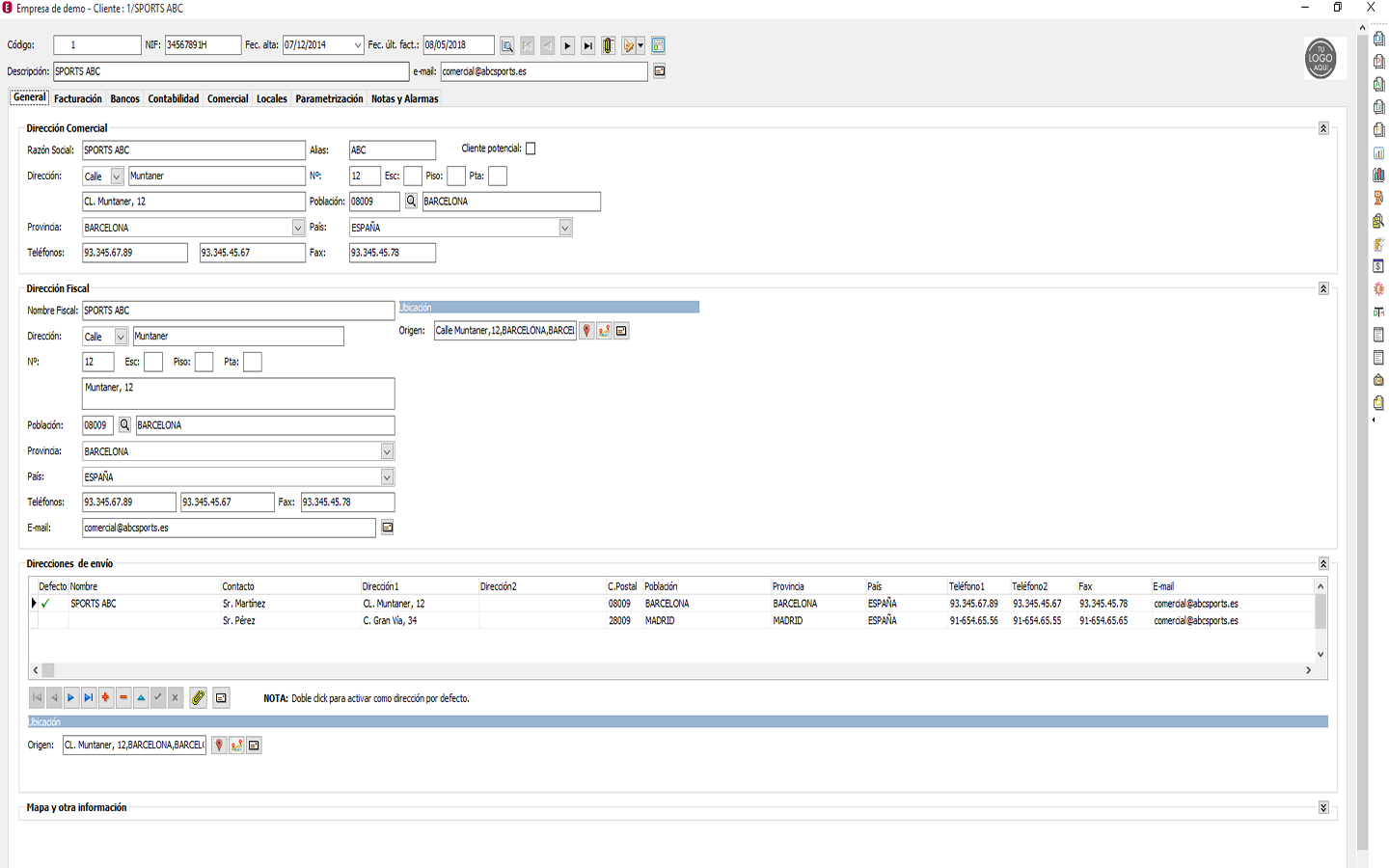Viewport: 1389px width, 868px height.
Task: Click the email card icon beside the top e-mail field
Action: click(x=660, y=71)
